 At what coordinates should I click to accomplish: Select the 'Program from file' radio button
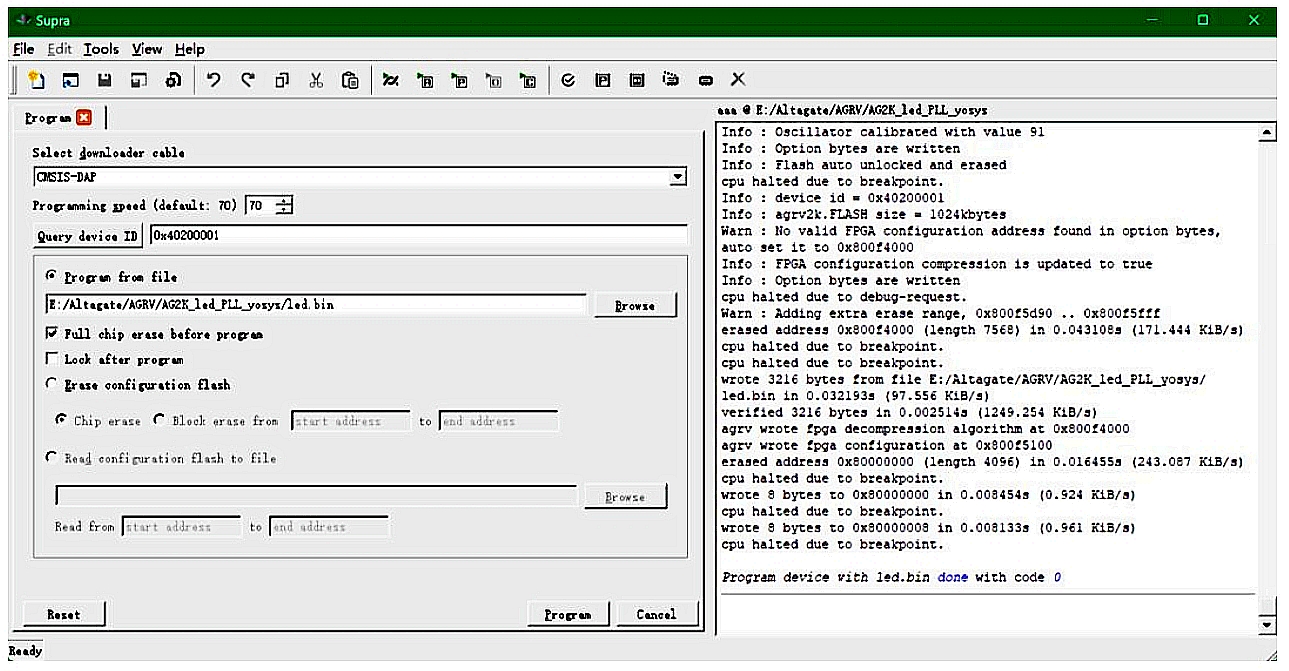coord(50,276)
